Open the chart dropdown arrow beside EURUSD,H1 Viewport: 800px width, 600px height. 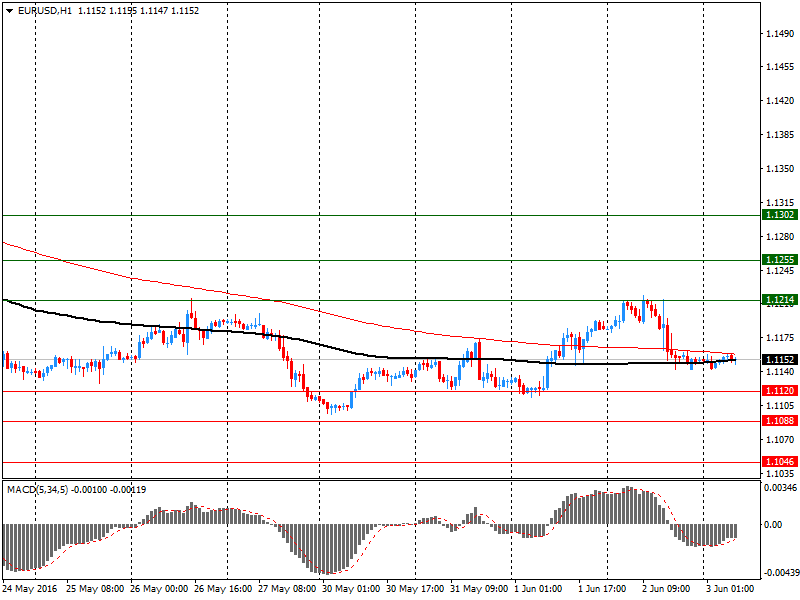[9, 11]
